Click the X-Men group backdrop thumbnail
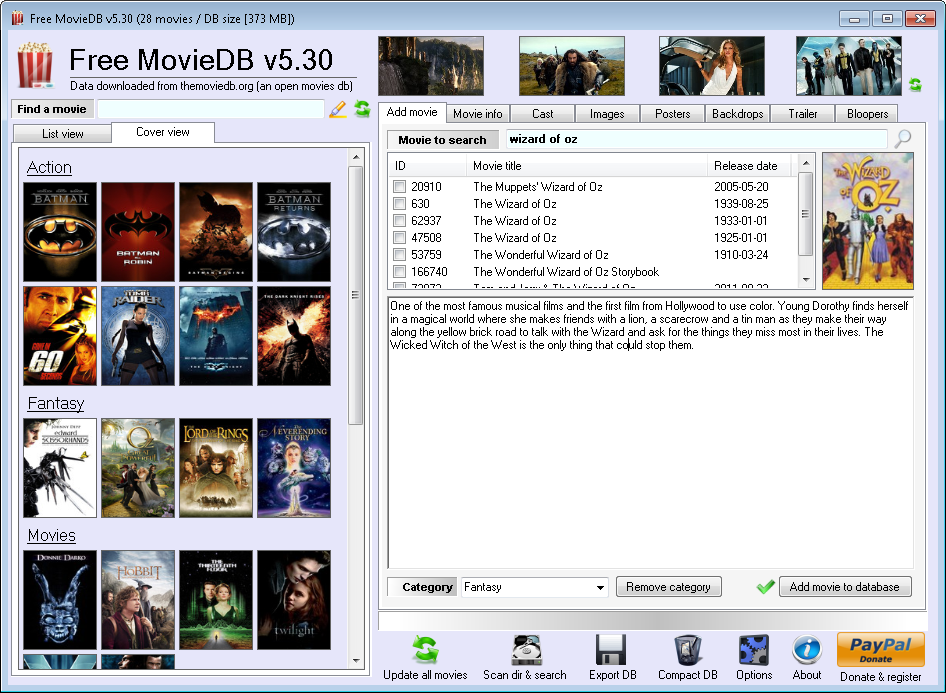This screenshot has width=946, height=693. pos(848,66)
